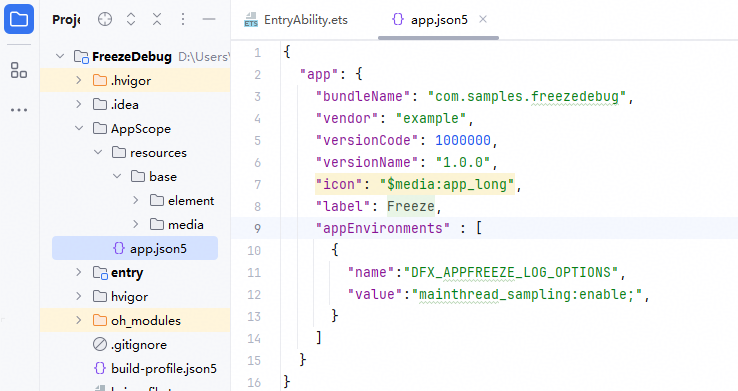Click the entry module folder icon
Viewport: 738px width, 391px height.
[x=100, y=272]
